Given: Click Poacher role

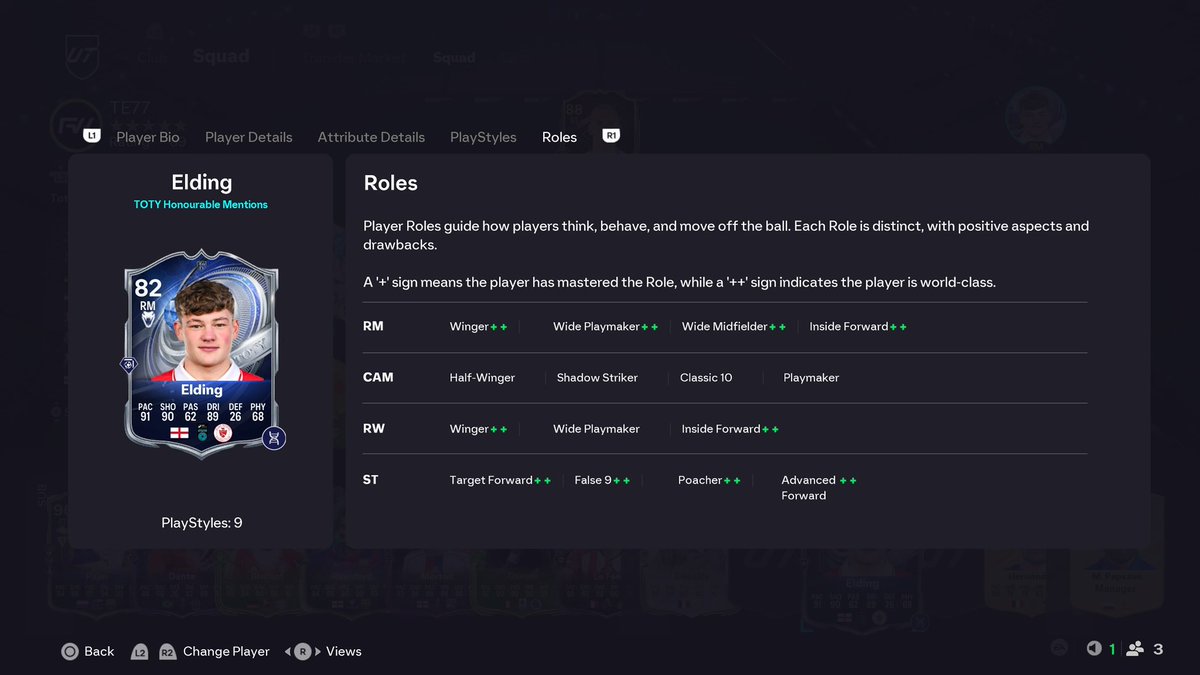Looking at the screenshot, I should [709, 481].
